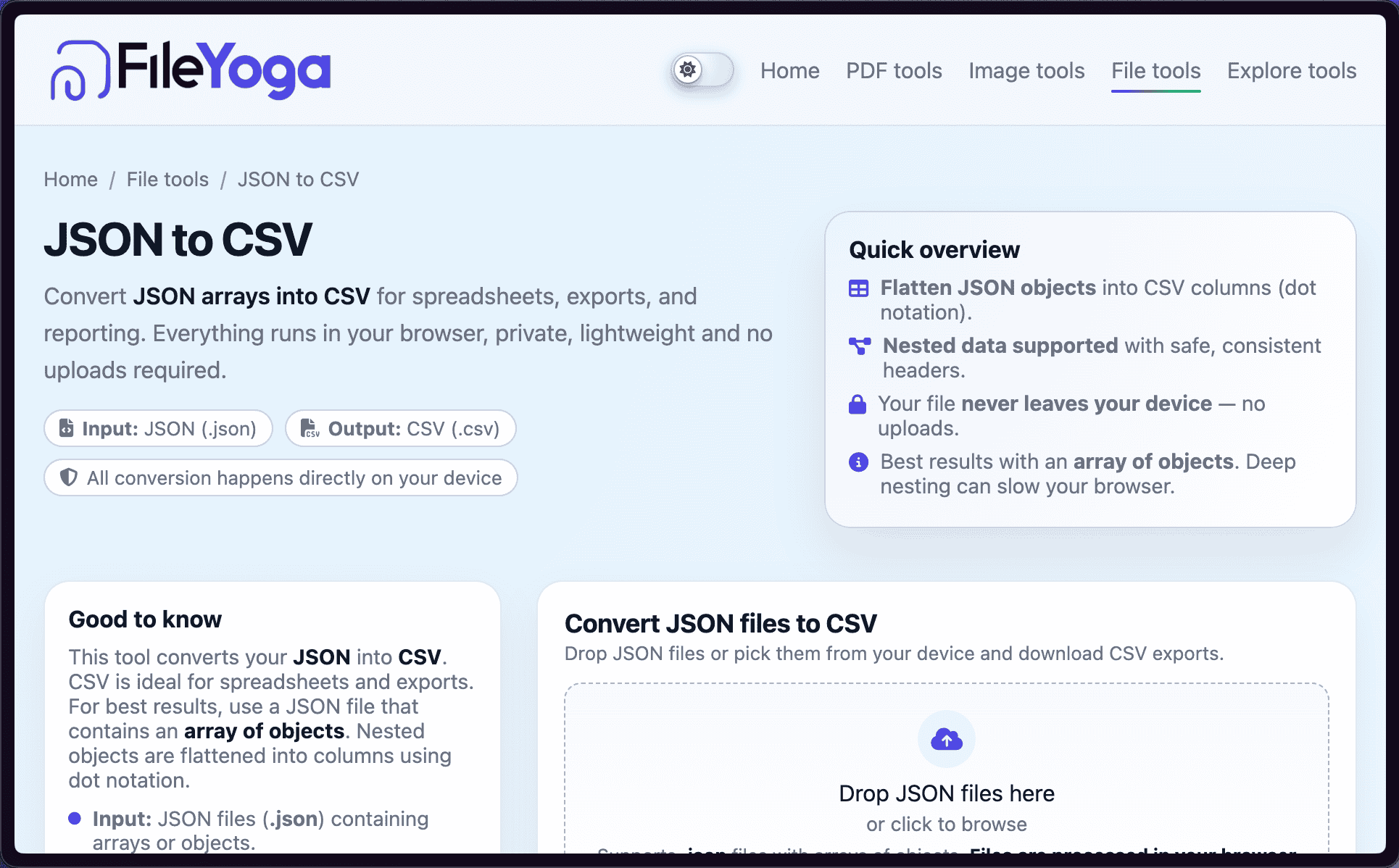
Task: Click the FileYoga logo
Action: coord(191,70)
